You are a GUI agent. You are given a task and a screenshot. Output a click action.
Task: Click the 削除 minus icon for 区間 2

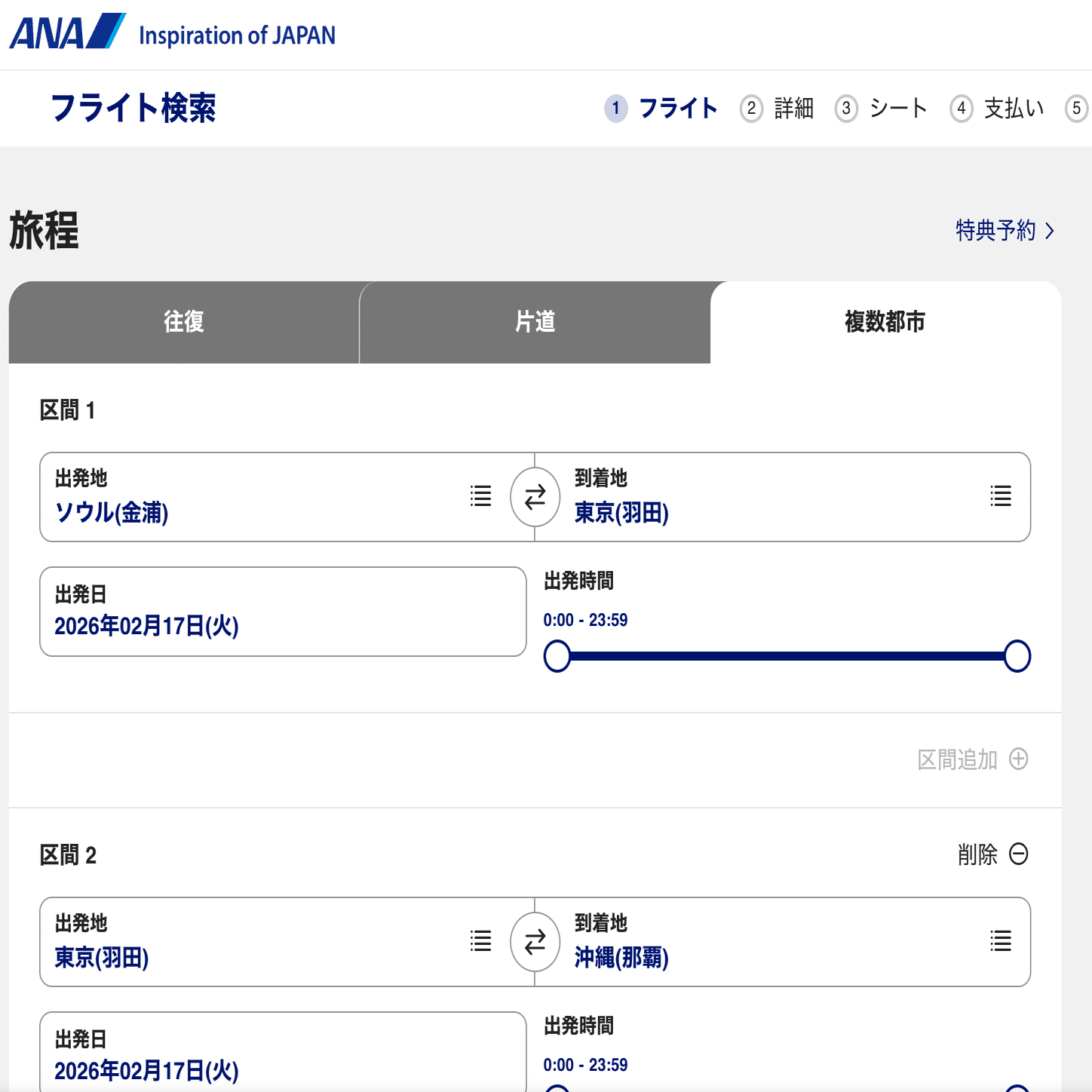1020,854
